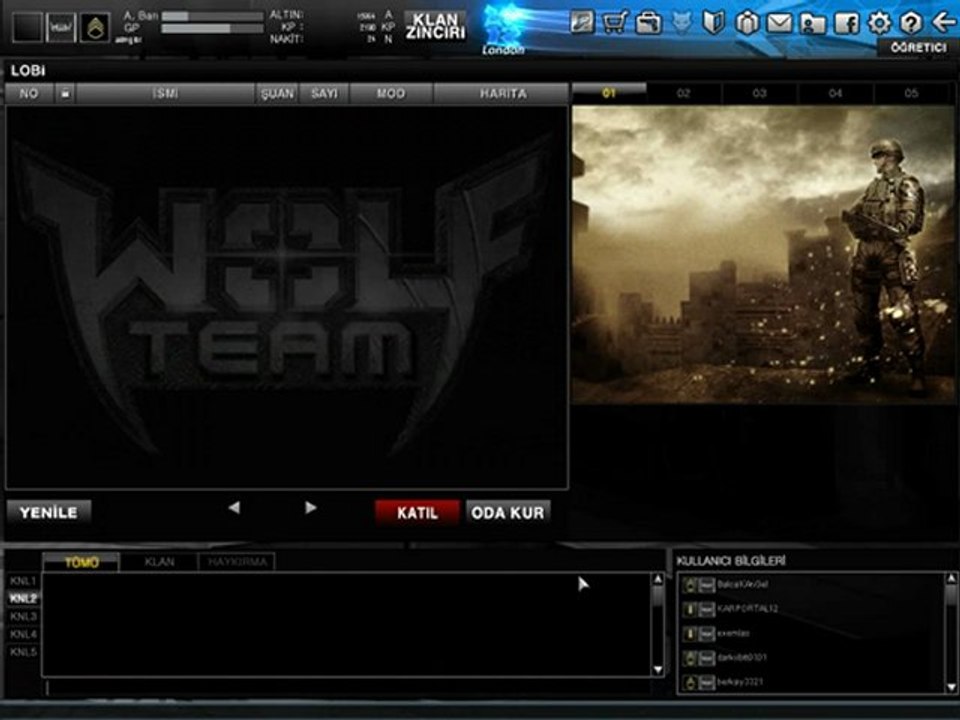This screenshot has width=960, height=720.
Task: Go to next room list page arrow
Action: tap(310, 508)
